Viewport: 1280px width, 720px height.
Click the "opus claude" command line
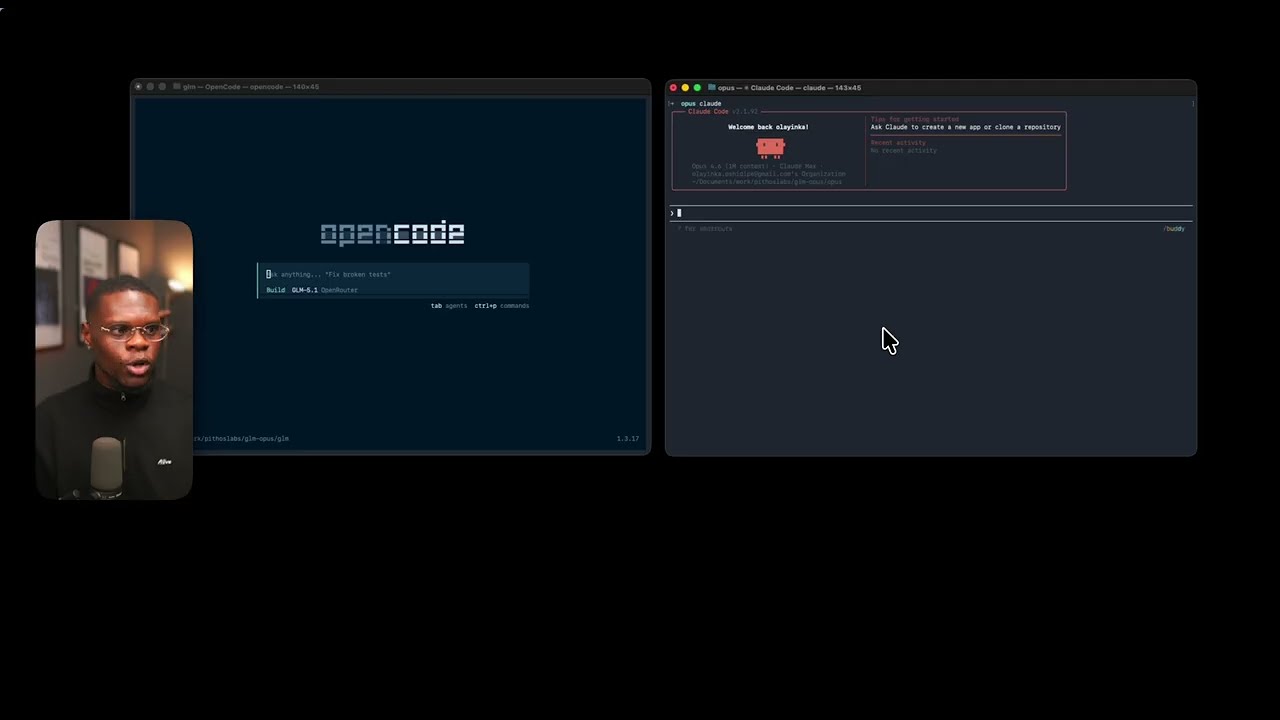pos(700,104)
